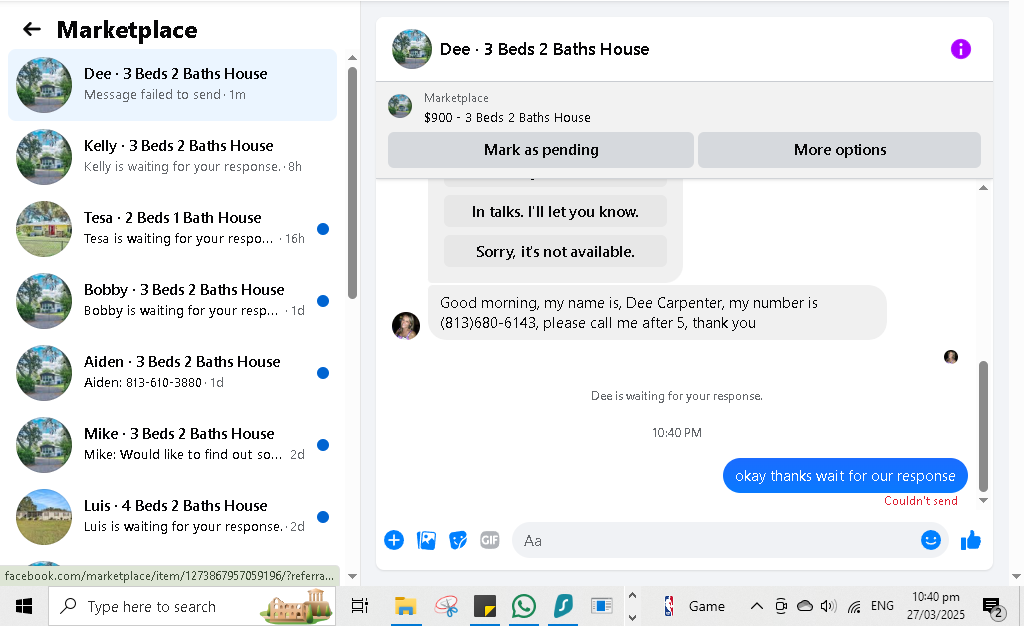Image resolution: width=1024 pixels, height=626 pixels.
Task: Open clock showing 10:40 pm
Action: point(935,606)
